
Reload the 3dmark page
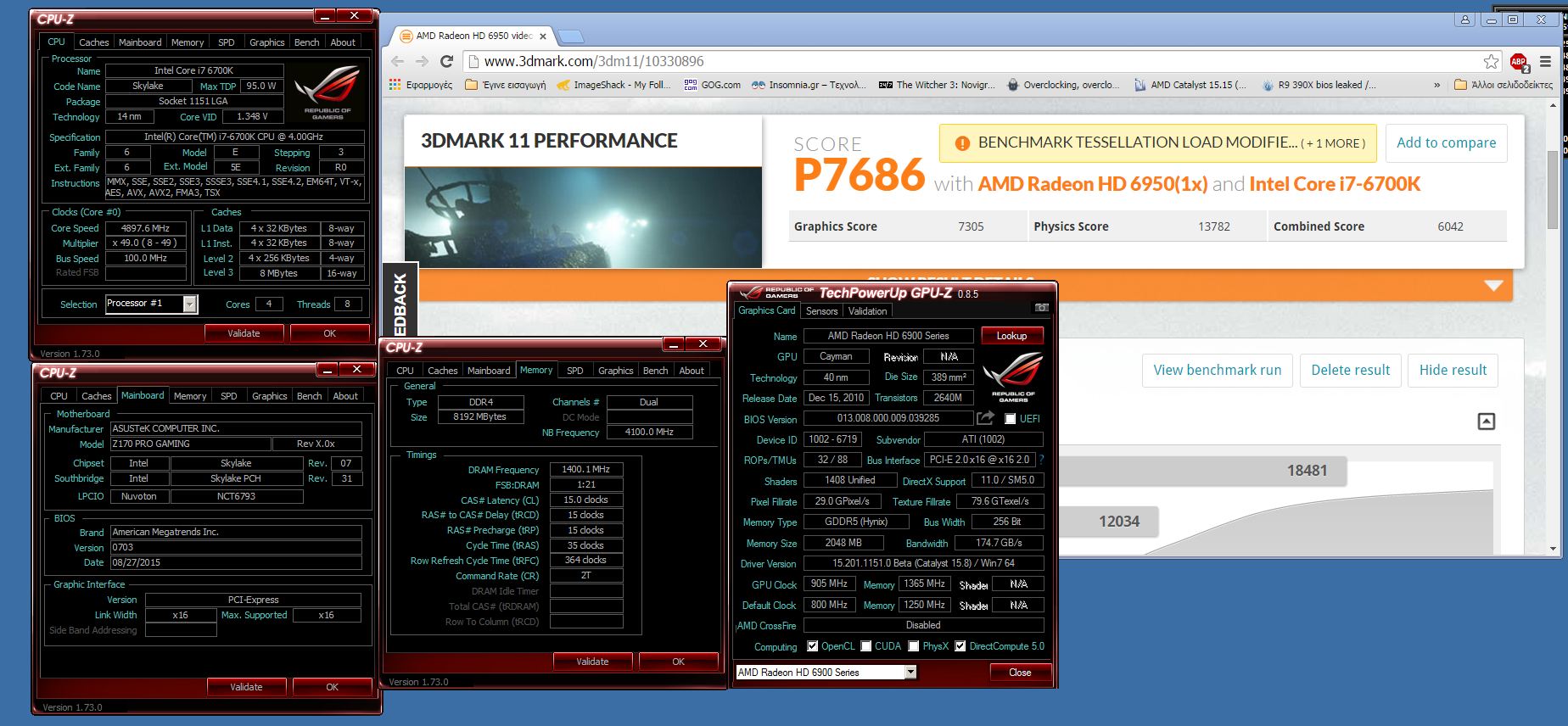click(x=447, y=61)
